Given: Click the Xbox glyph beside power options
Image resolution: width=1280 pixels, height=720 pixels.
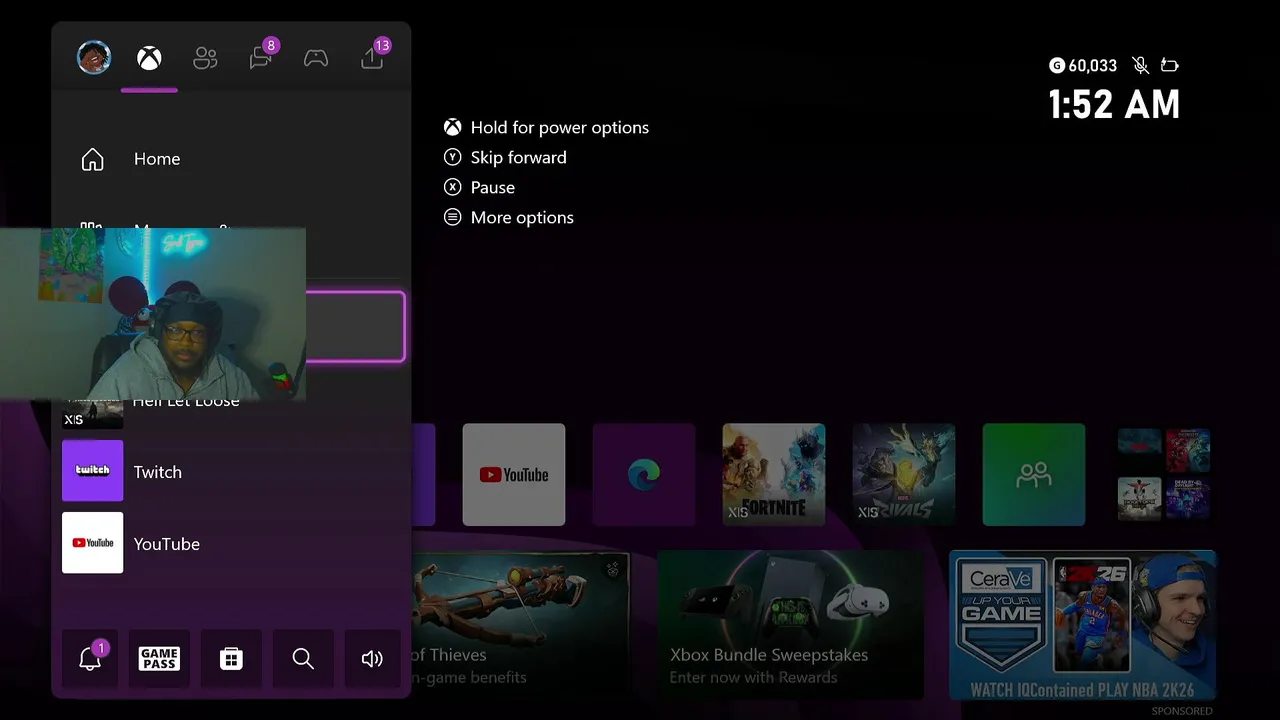Looking at the screenshot, I should point(453,127).
